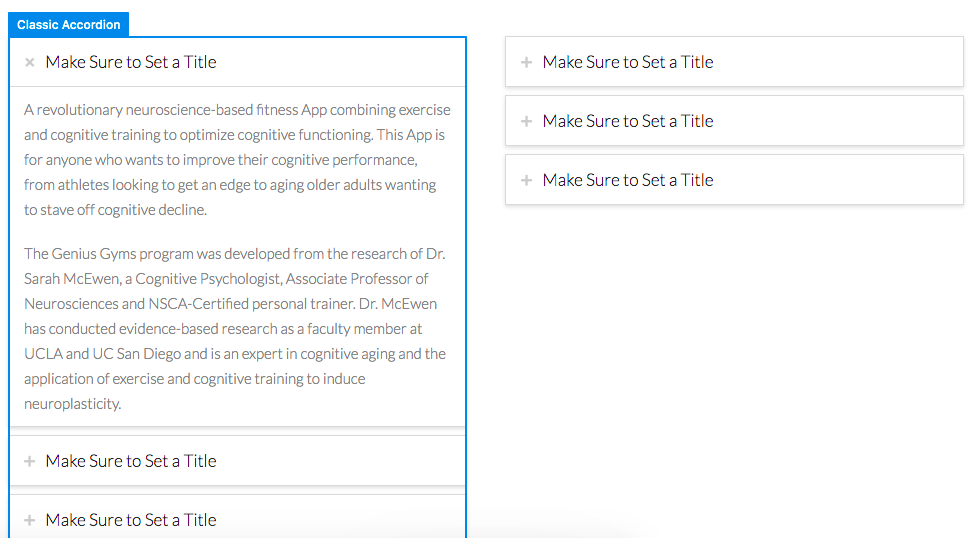970x538 pixels.
Task: Click text 'NSCA-Certified personal trainer'
Action: tap(252, 304)
